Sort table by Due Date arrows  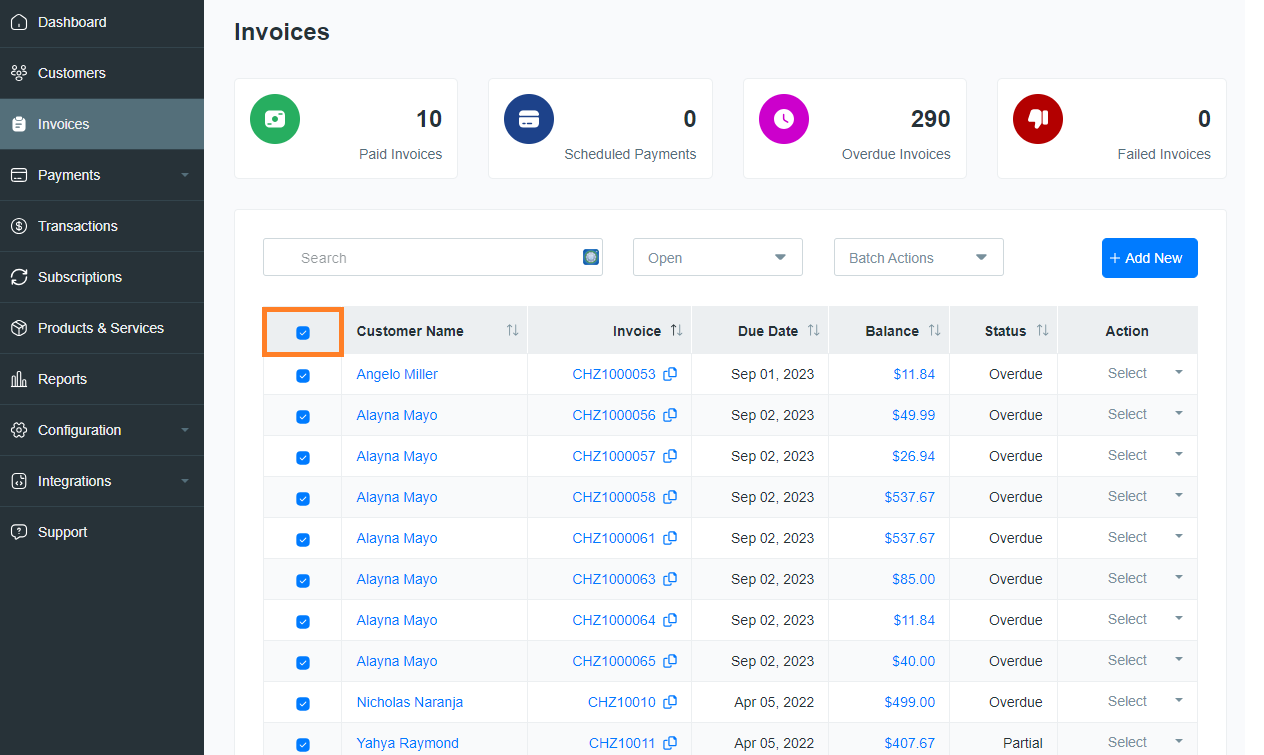[813, 331]
